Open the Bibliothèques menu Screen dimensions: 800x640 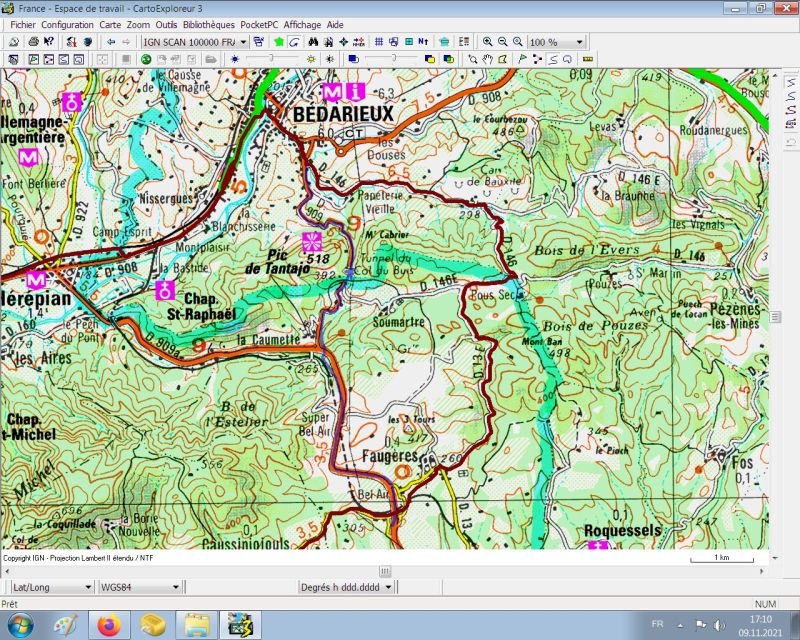(x=209, y=24)
